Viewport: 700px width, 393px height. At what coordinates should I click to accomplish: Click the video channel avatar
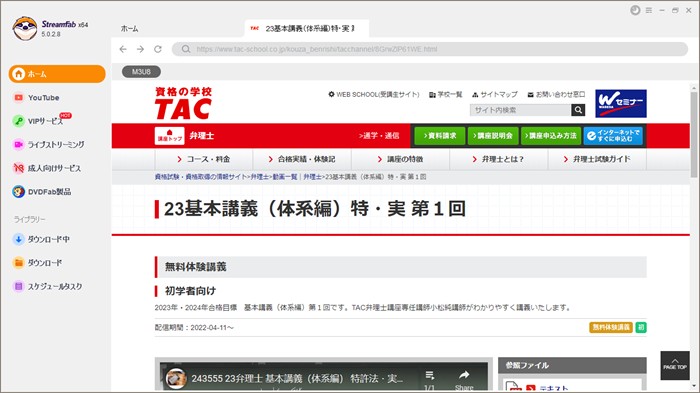click(x=176, y=378)
